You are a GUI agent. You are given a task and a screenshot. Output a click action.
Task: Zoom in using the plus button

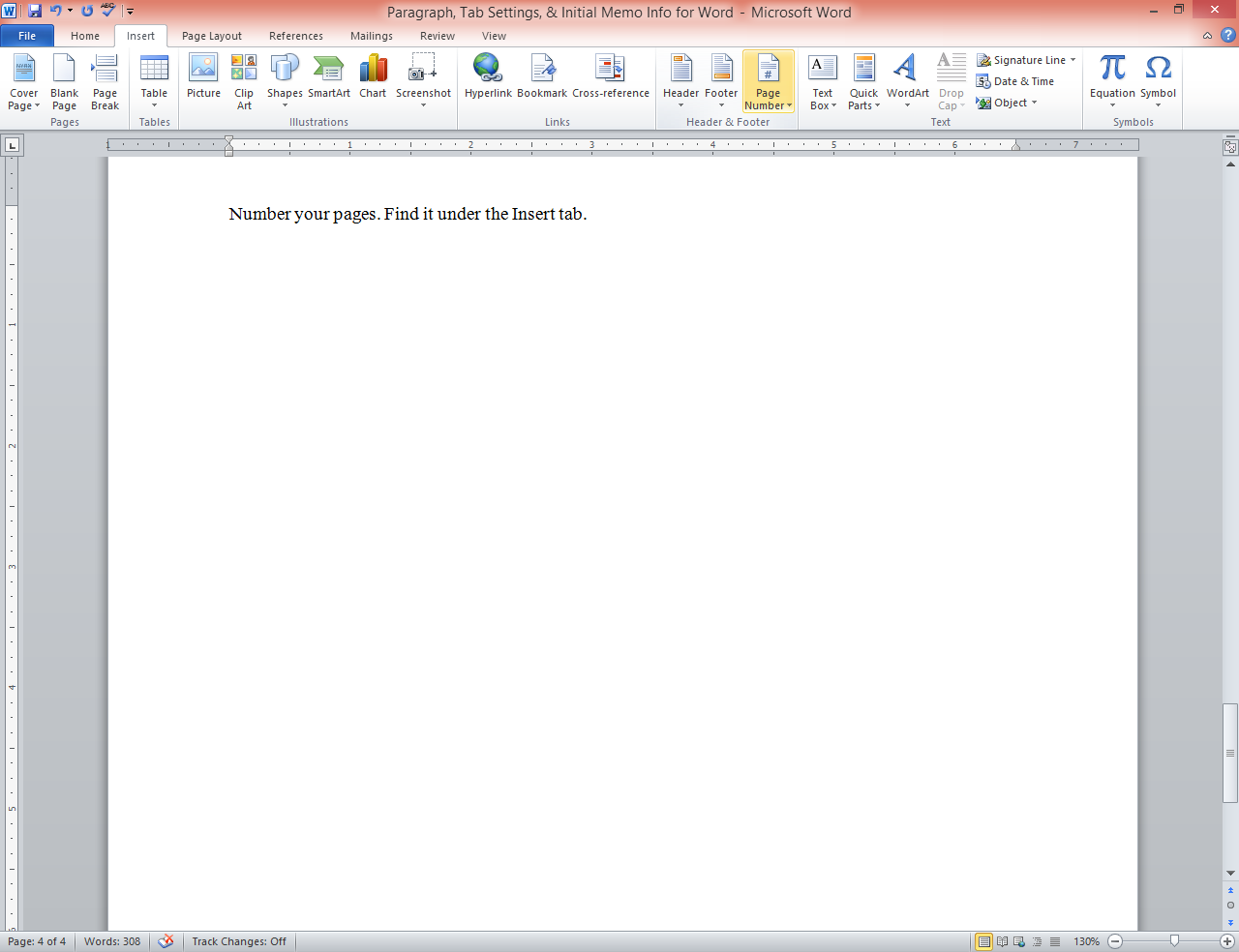pyautogui.click(x=1225, y=940)
